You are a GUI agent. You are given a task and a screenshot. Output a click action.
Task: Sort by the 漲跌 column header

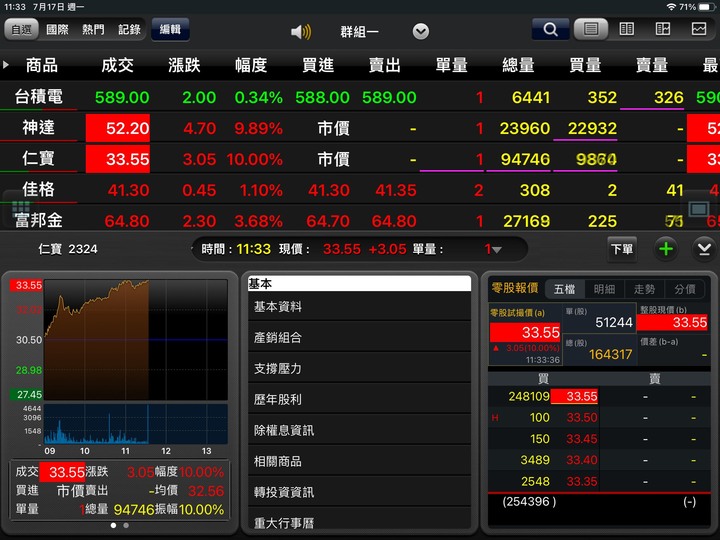click(x=184, y=65)
